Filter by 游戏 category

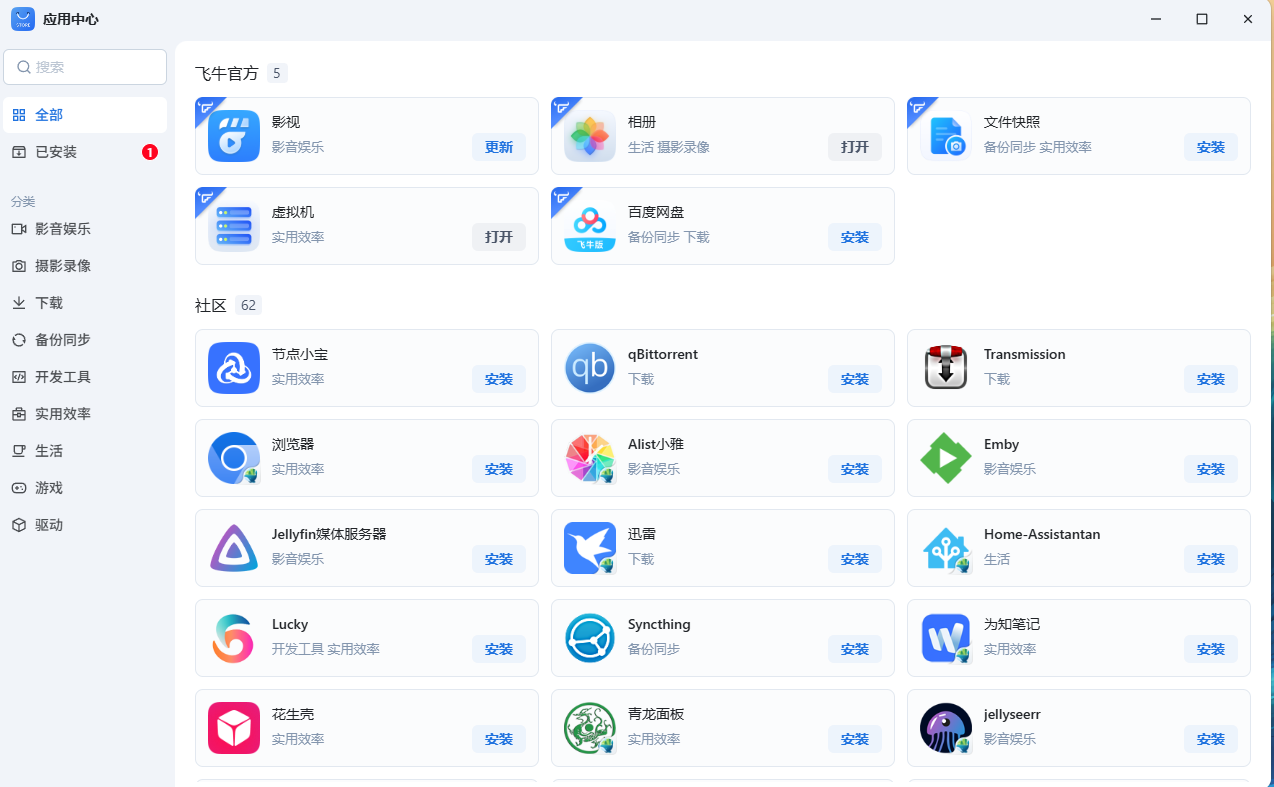85,488
